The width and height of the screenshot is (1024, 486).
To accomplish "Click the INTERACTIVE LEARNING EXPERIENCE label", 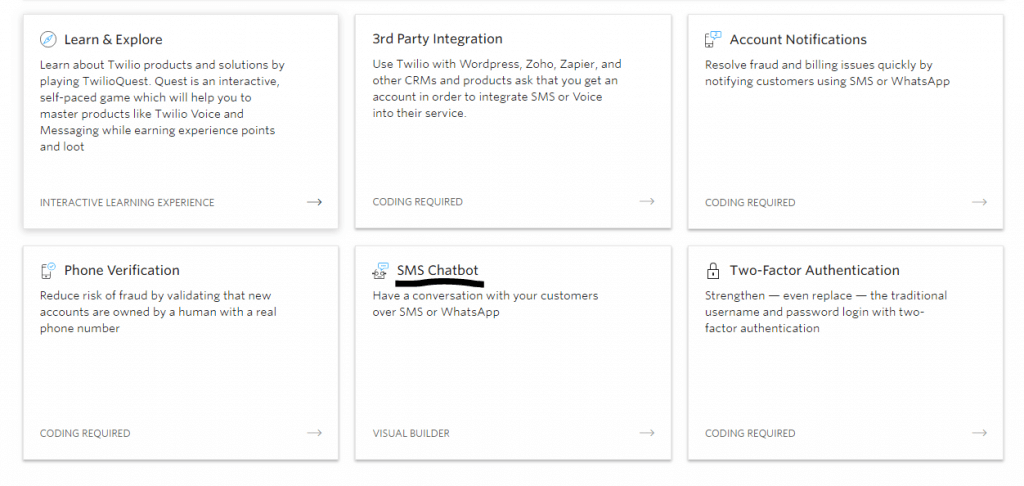I will [x=127, y=202].
